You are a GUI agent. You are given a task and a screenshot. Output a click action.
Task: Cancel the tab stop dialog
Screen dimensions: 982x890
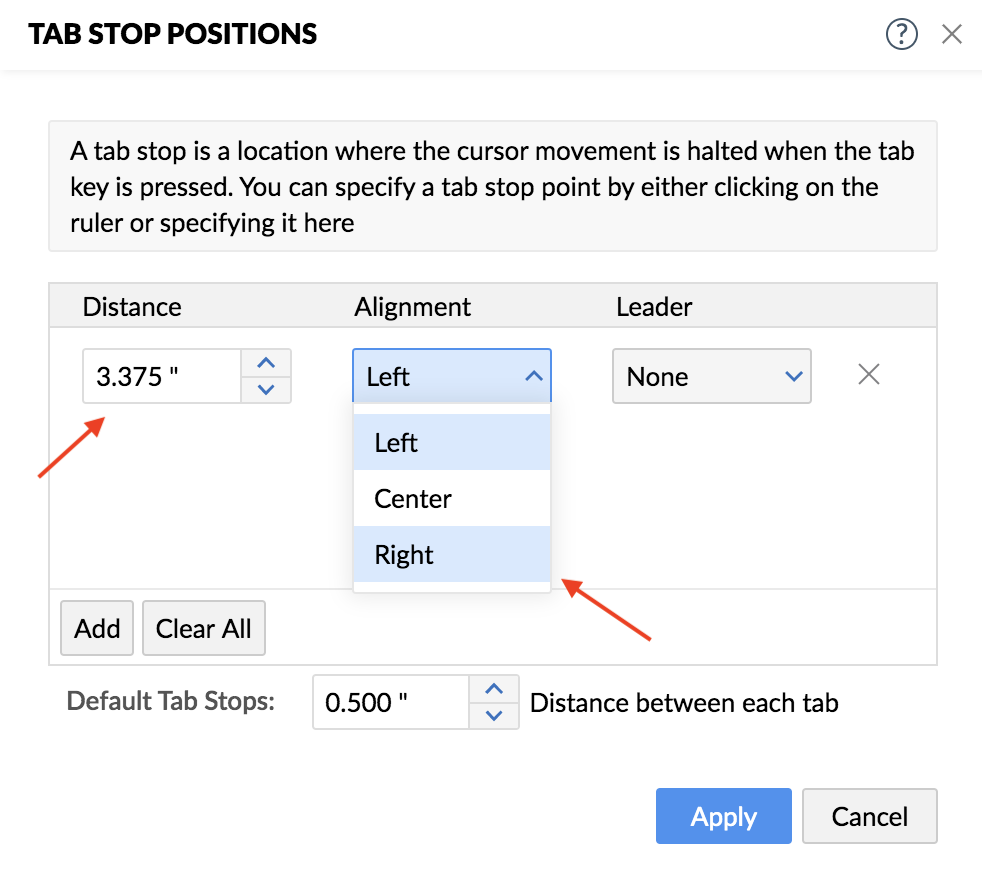pyautogui.click(x=869, y=816)
